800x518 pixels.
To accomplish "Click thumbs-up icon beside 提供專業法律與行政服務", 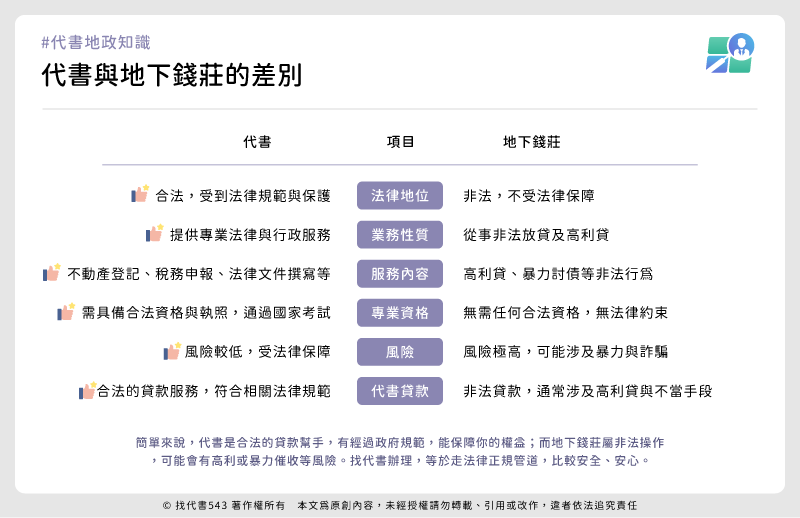I will (154, 234).
